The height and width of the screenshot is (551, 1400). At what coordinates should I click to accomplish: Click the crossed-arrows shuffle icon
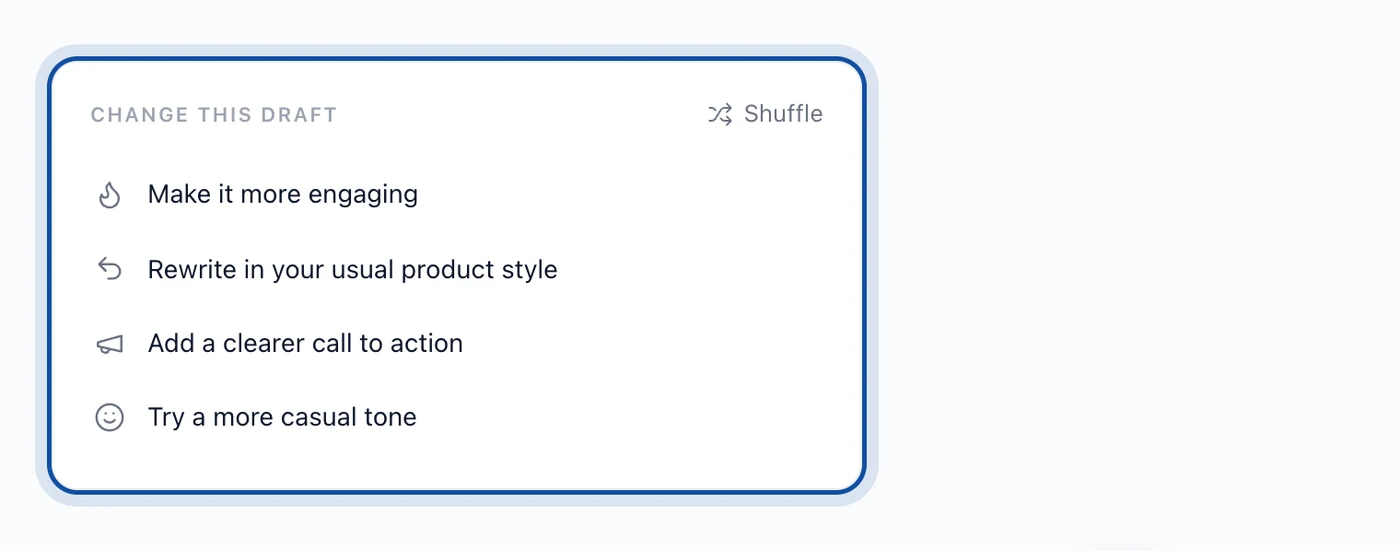click(x=720, y=114)
